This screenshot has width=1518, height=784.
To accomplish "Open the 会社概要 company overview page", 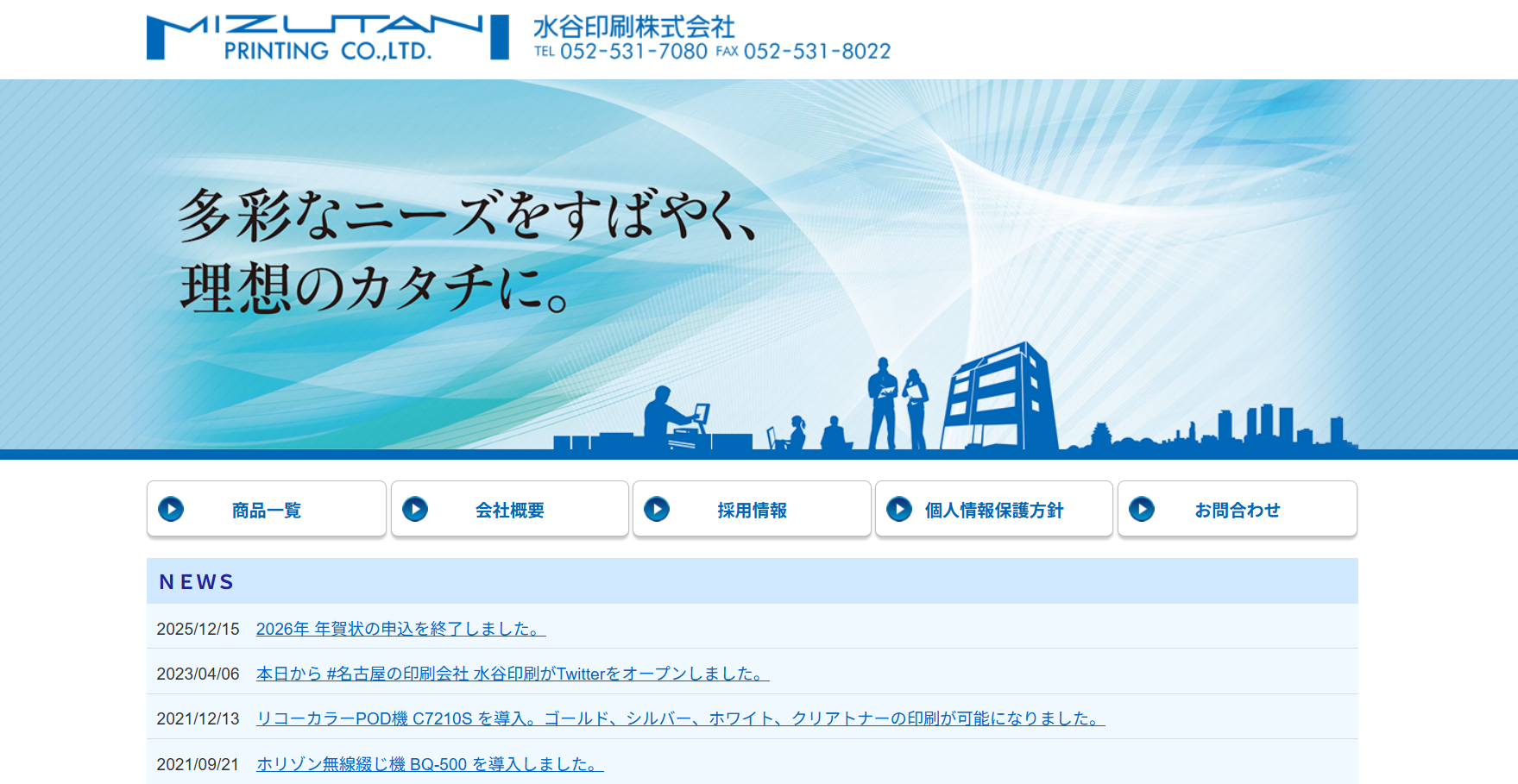I will pos(509,509).
